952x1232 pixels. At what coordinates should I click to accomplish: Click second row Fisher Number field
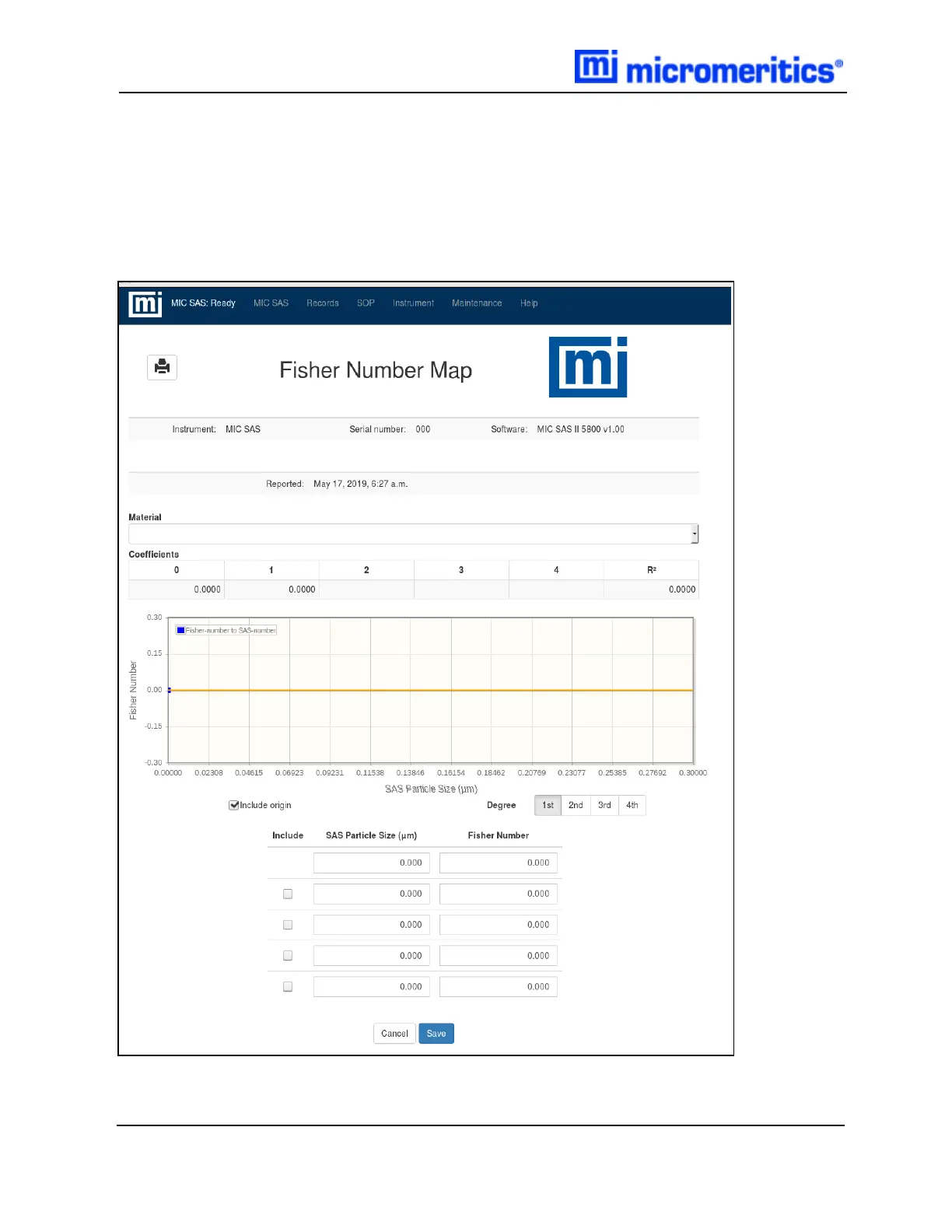pyautogui.click(x=499, y=894)
